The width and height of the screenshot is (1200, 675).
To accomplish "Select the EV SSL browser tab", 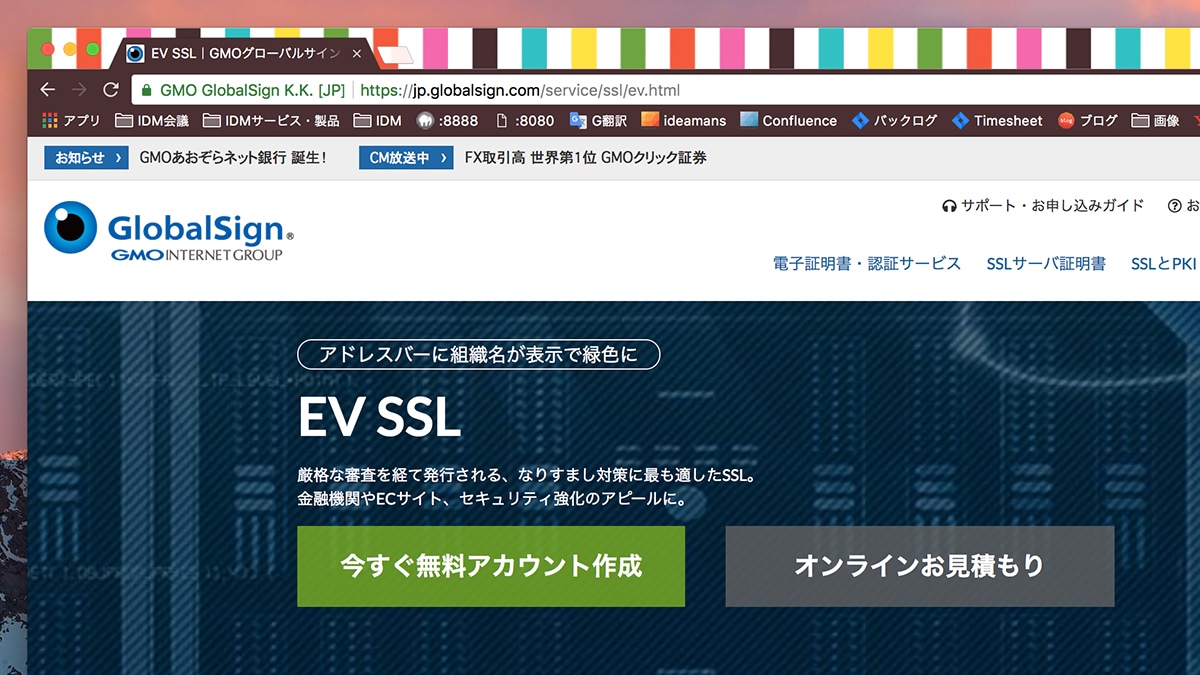I will [x=245, y=53].
